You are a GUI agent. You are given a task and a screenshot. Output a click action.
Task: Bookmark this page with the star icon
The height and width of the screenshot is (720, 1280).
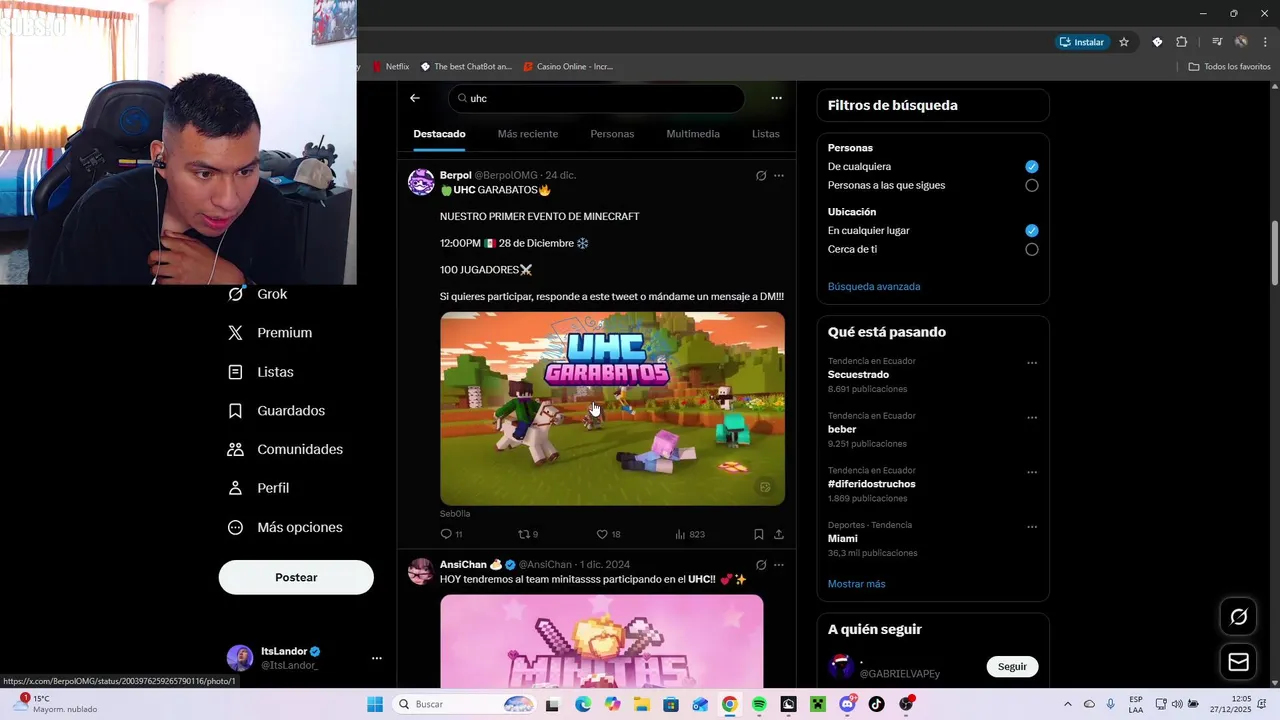pyautogui.click(x=1124, y=42)
